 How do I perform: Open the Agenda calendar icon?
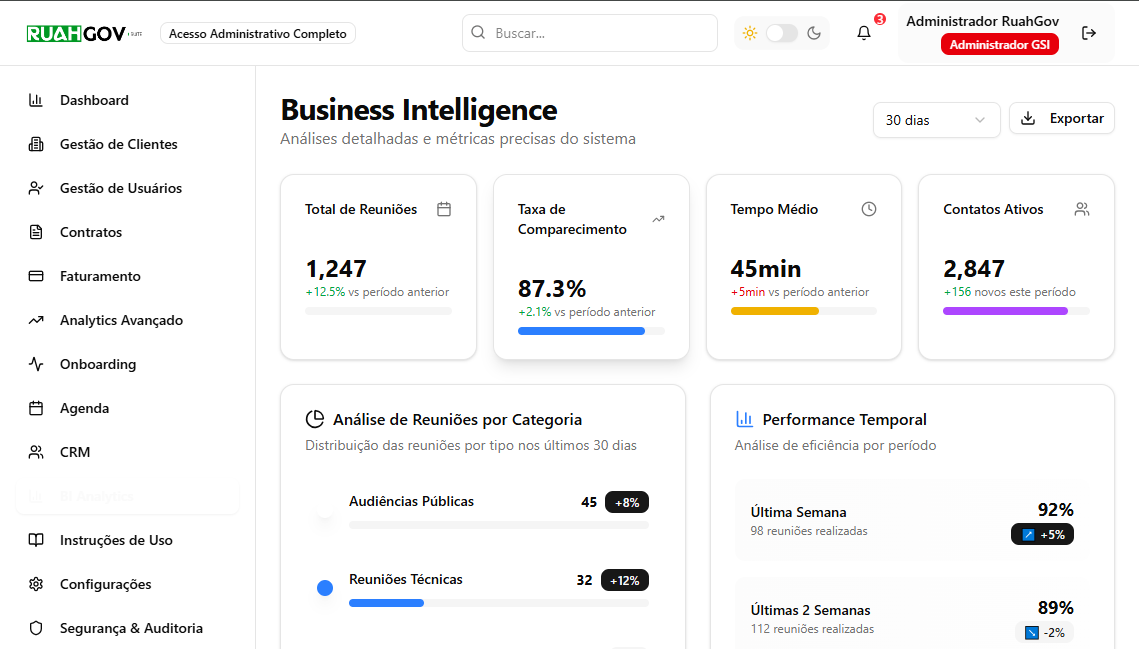click(x=34, y=408)
